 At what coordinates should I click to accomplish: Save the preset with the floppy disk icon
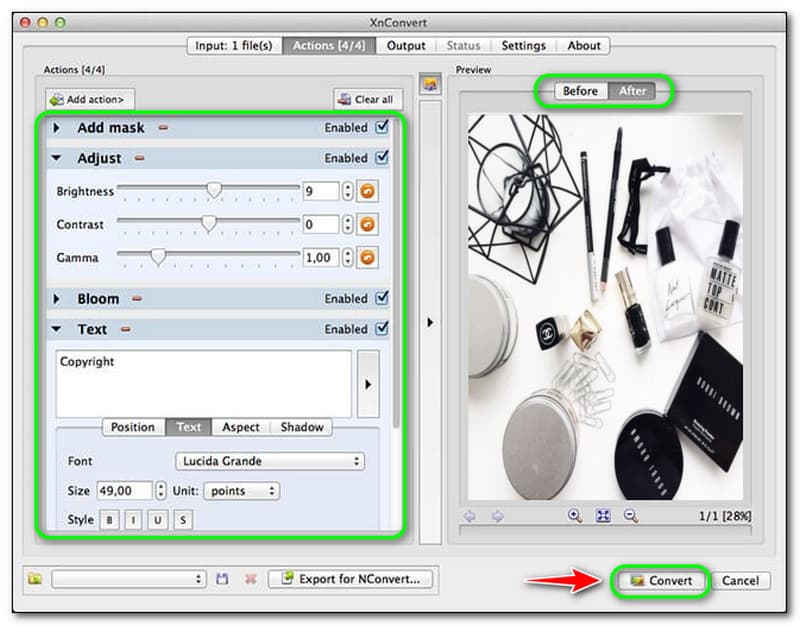tap(222, 579)
